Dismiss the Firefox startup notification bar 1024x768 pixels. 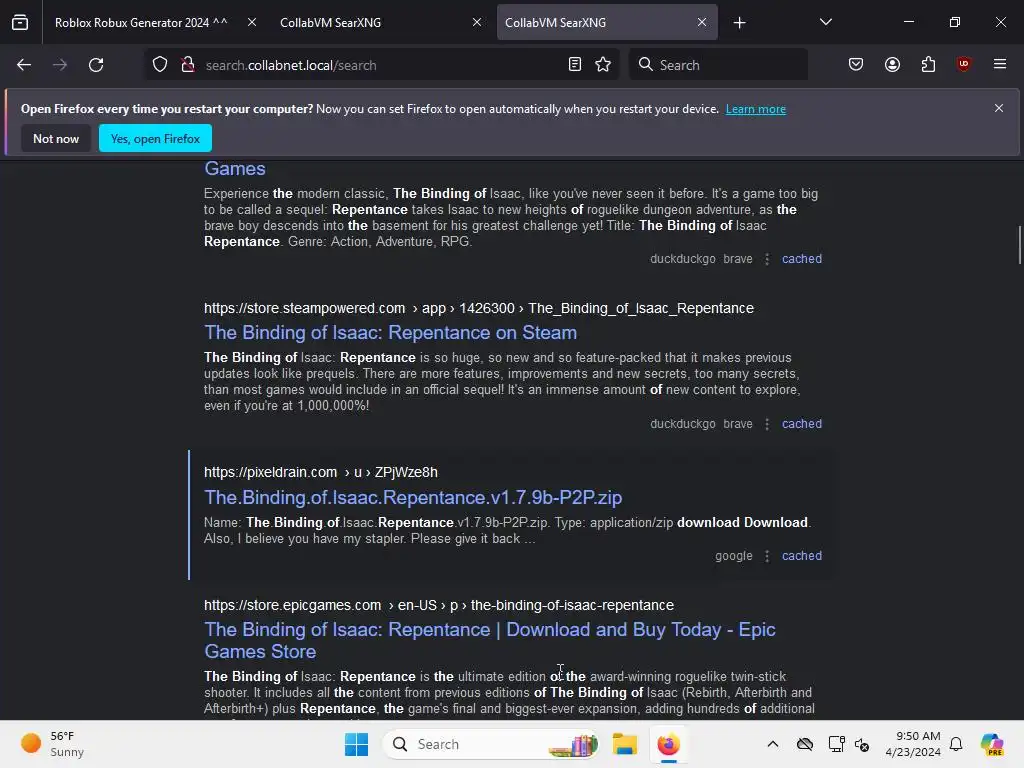(x=999, y=108)
